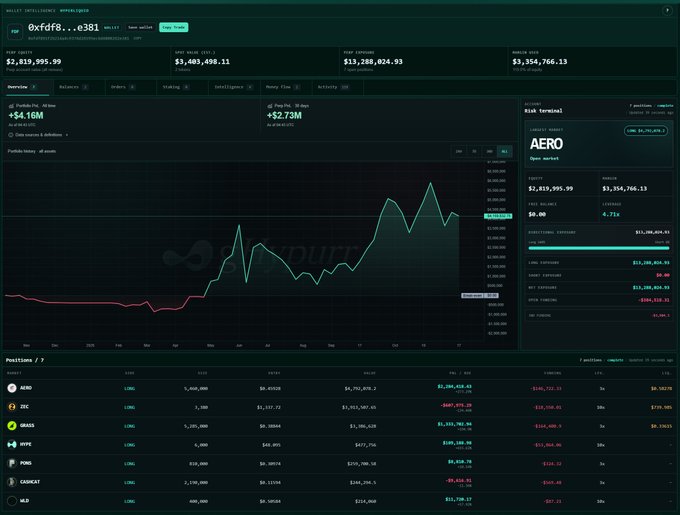Select the 30D chart range
The width and height of the screenshot is (680, 515).
[x=489, y=151]
